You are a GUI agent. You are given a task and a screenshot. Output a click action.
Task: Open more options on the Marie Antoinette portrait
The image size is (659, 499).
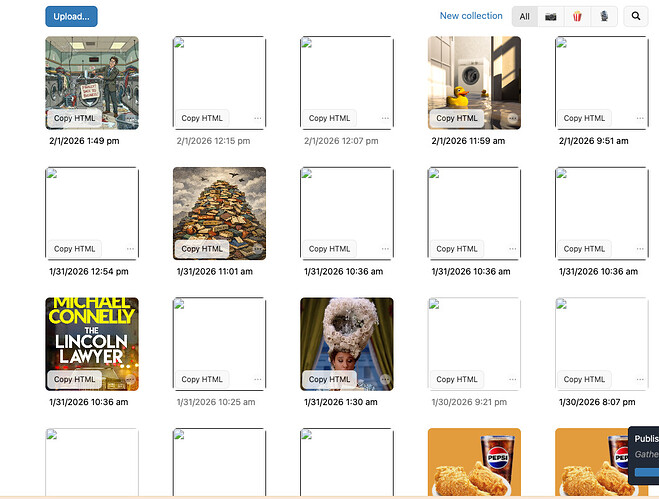386,379
